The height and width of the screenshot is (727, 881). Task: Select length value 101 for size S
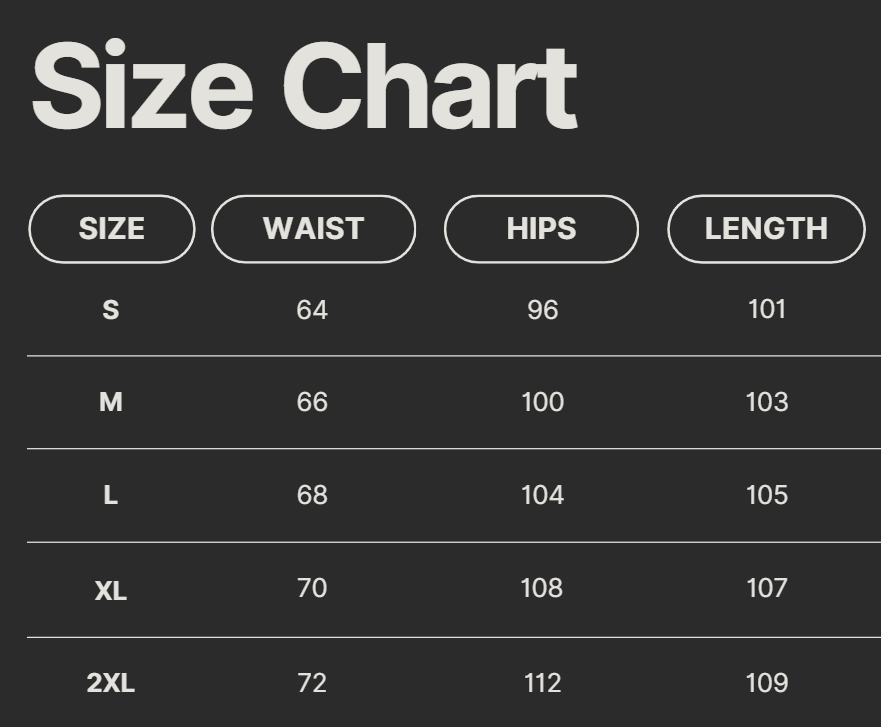(x=767, y=309)
